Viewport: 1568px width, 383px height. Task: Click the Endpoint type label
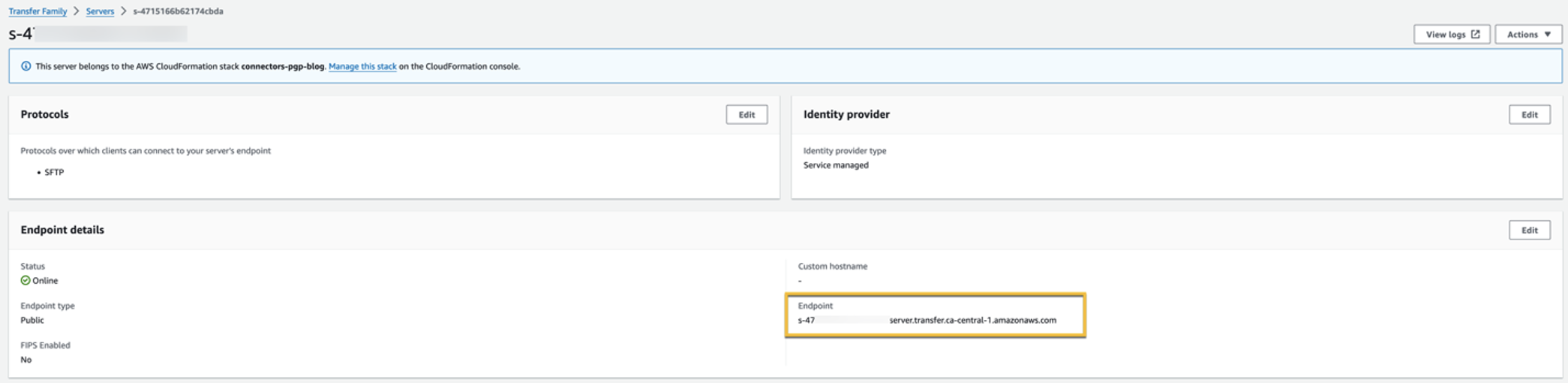[47, 306]
